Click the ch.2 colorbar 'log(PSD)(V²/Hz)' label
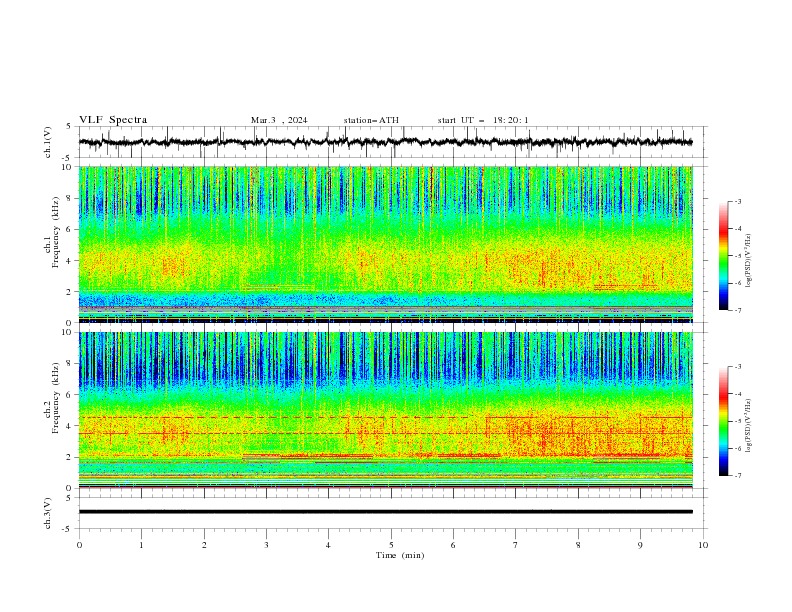Viewport: 792px width, 612px height. pos(749,425)
